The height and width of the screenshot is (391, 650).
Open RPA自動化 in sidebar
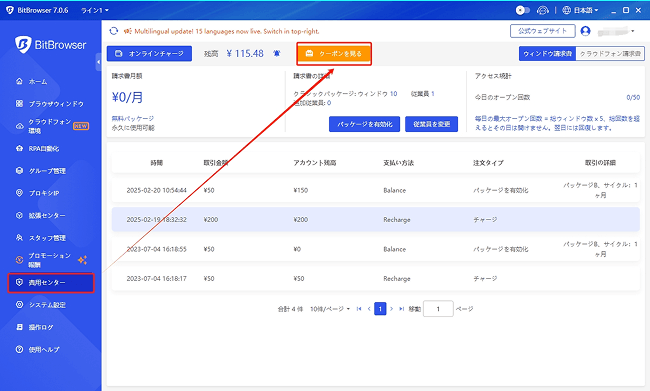tap(44, 148)
